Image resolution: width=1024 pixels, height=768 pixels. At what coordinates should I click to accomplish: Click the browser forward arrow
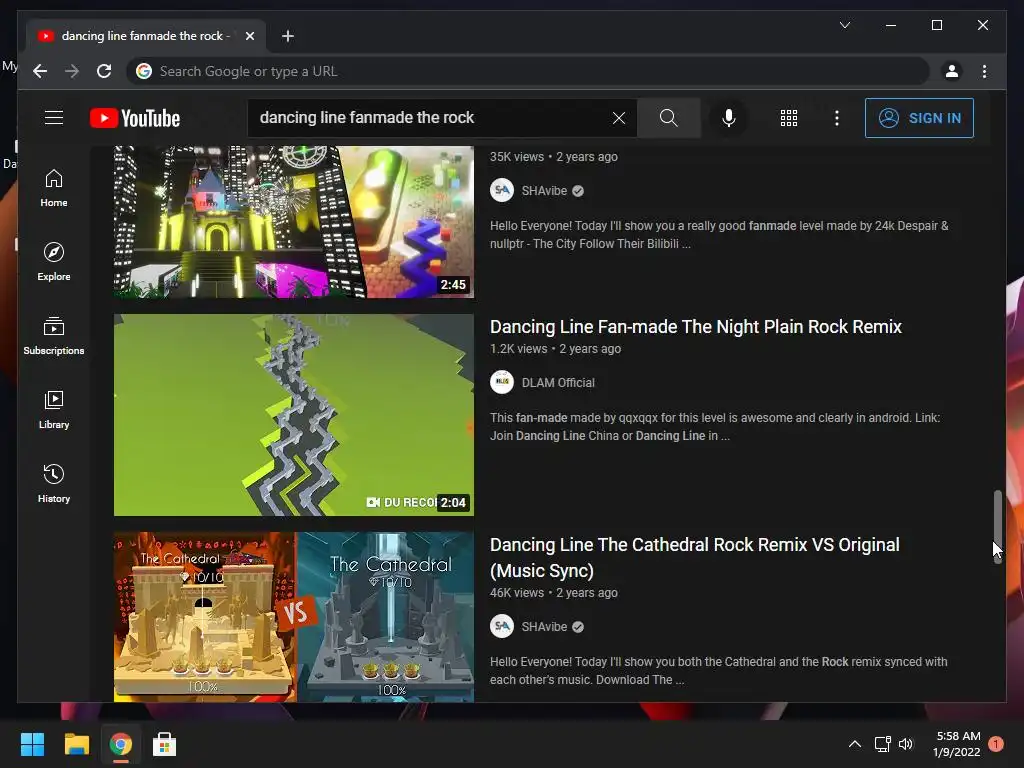tap(72, 71)
